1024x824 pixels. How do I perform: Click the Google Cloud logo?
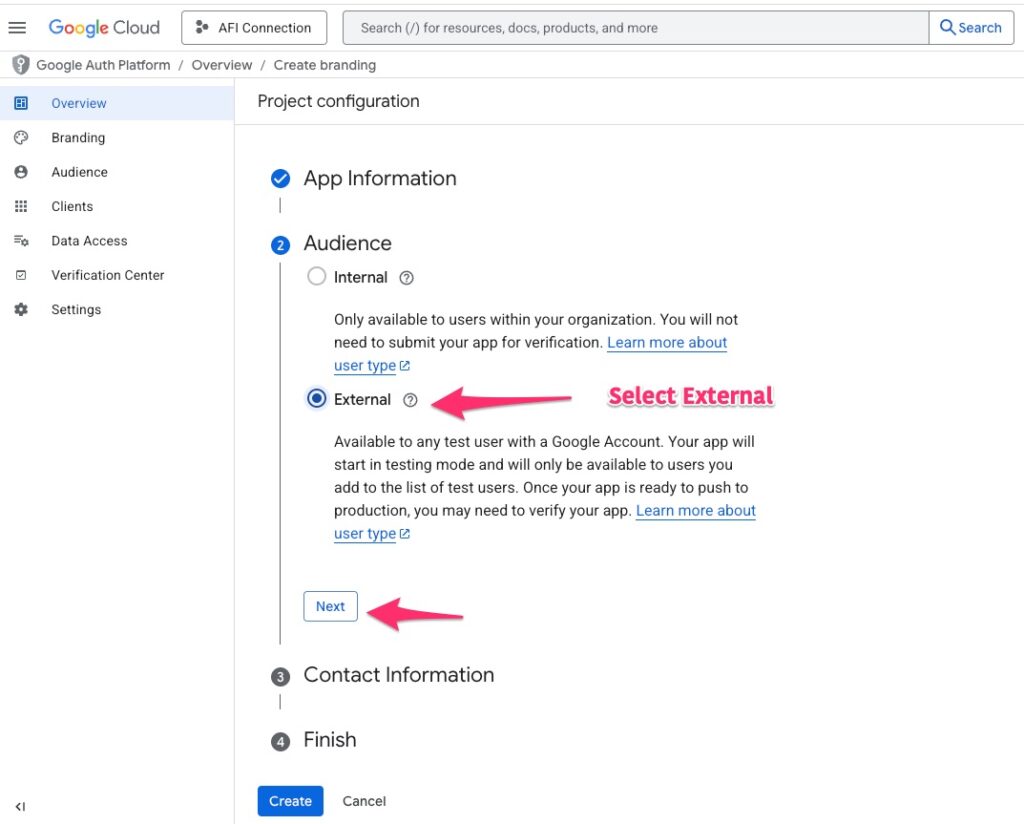[x=104, y=28]
